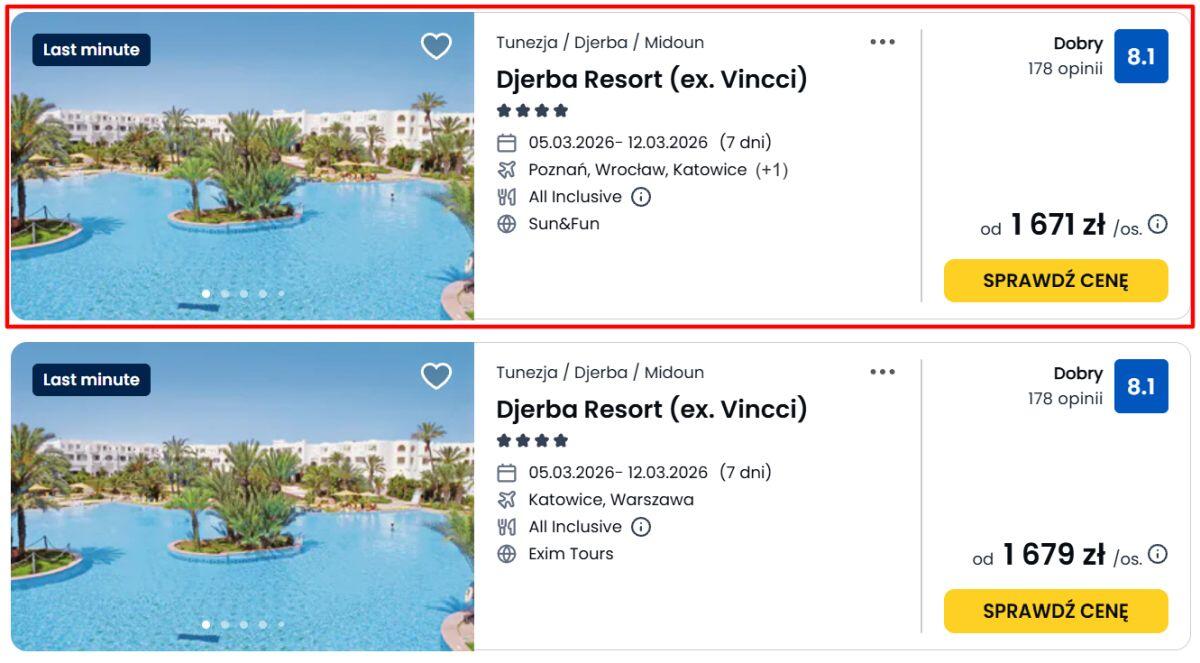Click SPRAWDŹ CENĘ button for 1 671 zł offer
1200x663 pixels.
coord(1055,281)
